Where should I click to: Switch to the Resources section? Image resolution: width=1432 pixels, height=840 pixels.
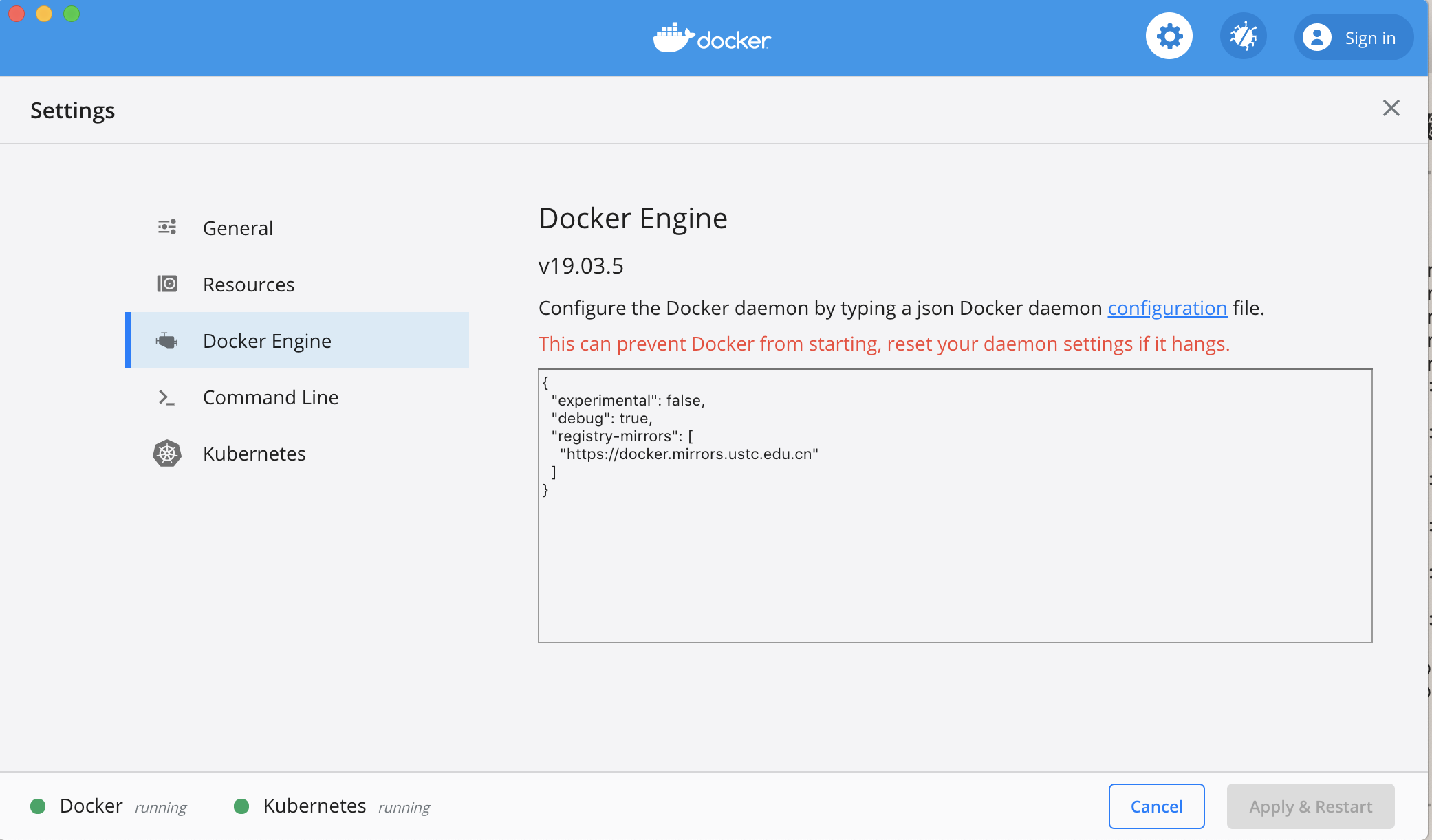248,285
